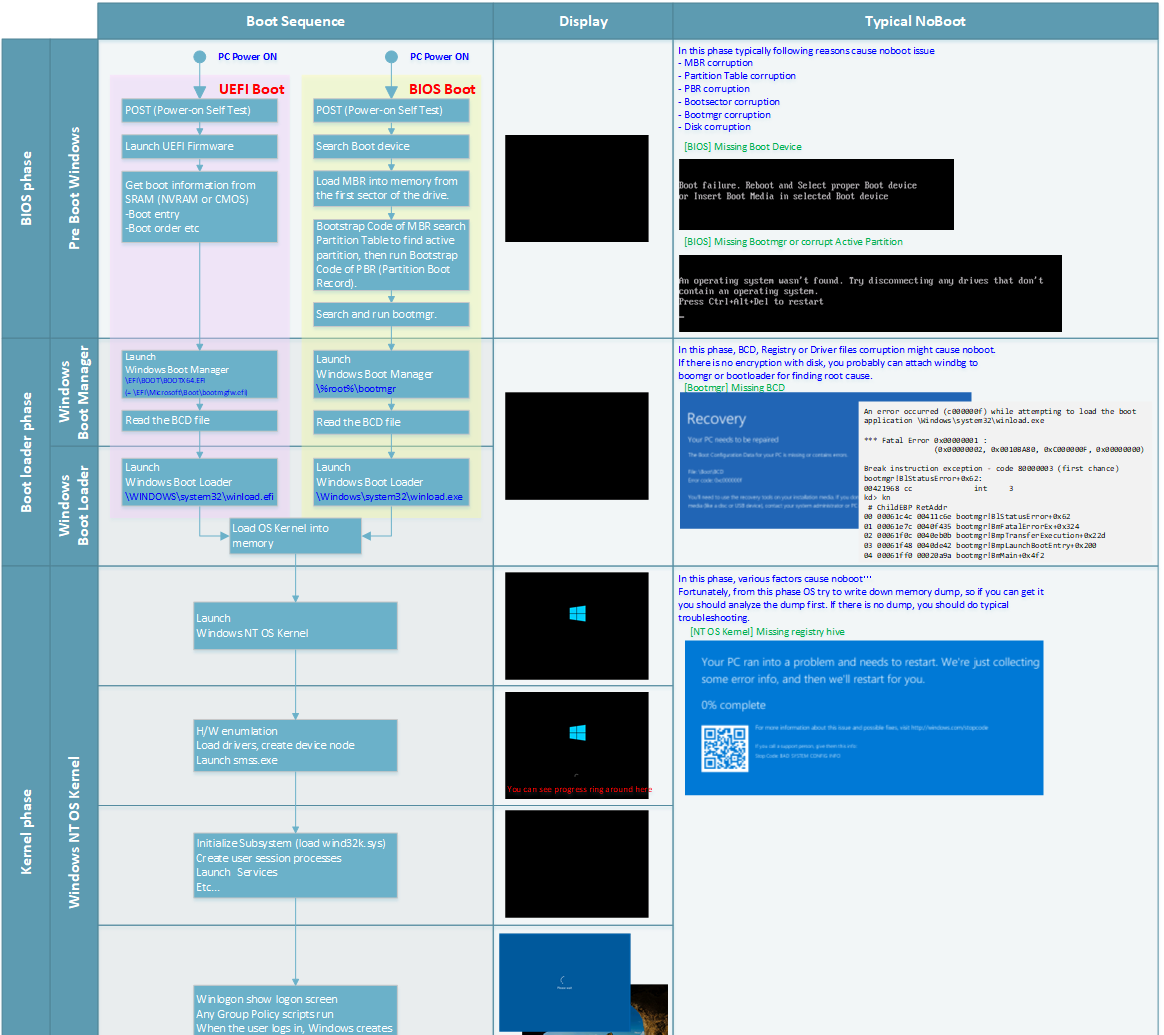Click the 0% complete text
The image size is (1164, 1035).
click(733, 705)
